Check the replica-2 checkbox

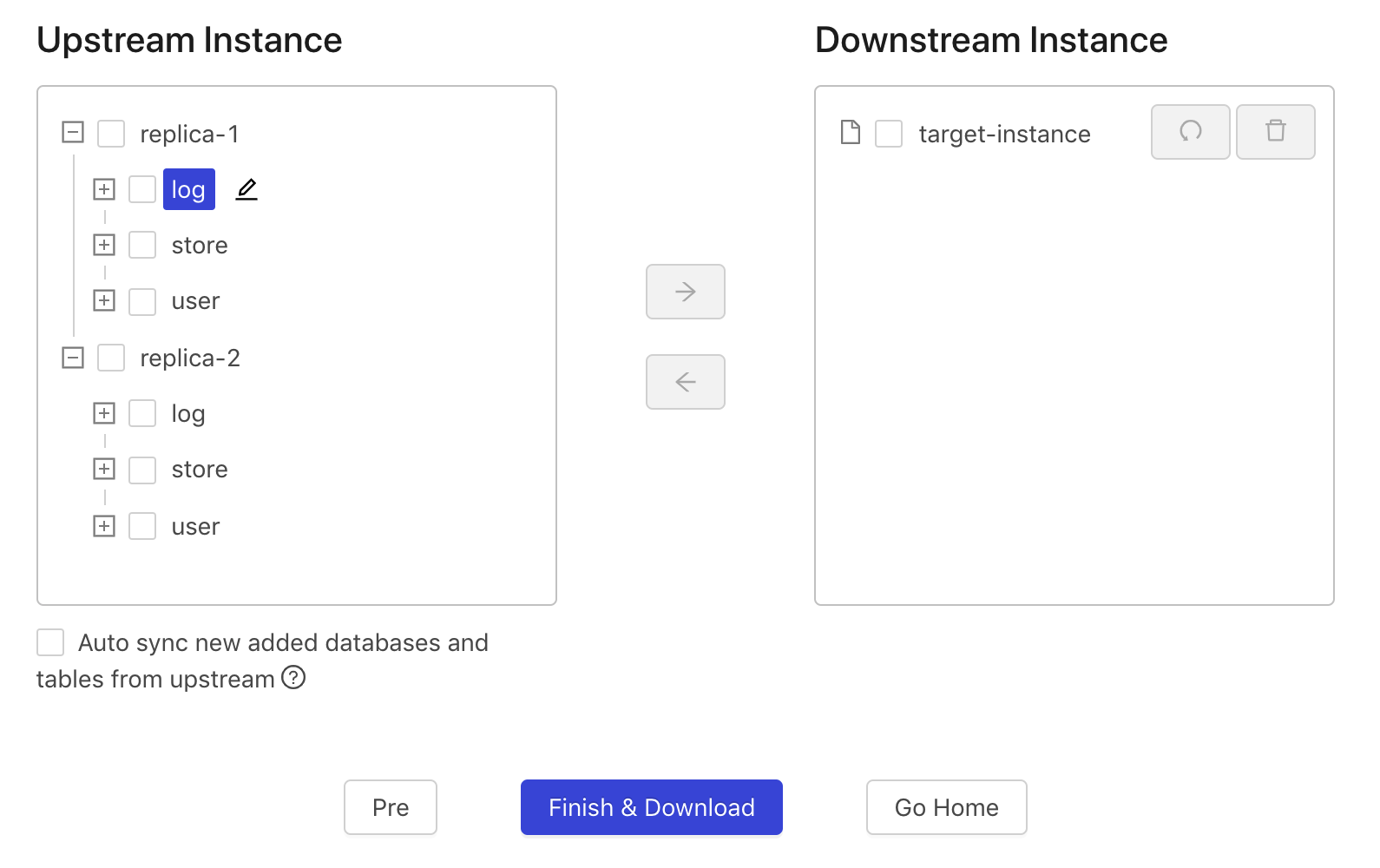[x=111, y=358]
